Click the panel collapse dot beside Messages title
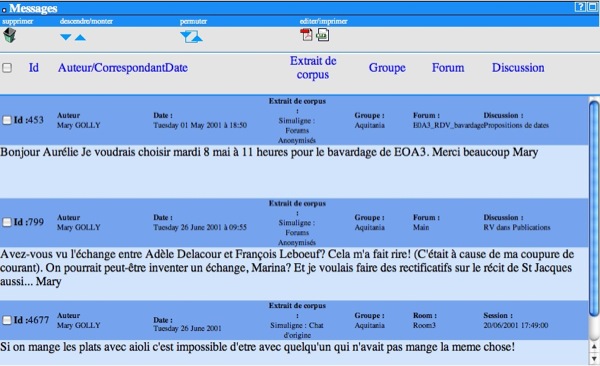The height and width of the screenshot is (366, 600). click(4, 10)
